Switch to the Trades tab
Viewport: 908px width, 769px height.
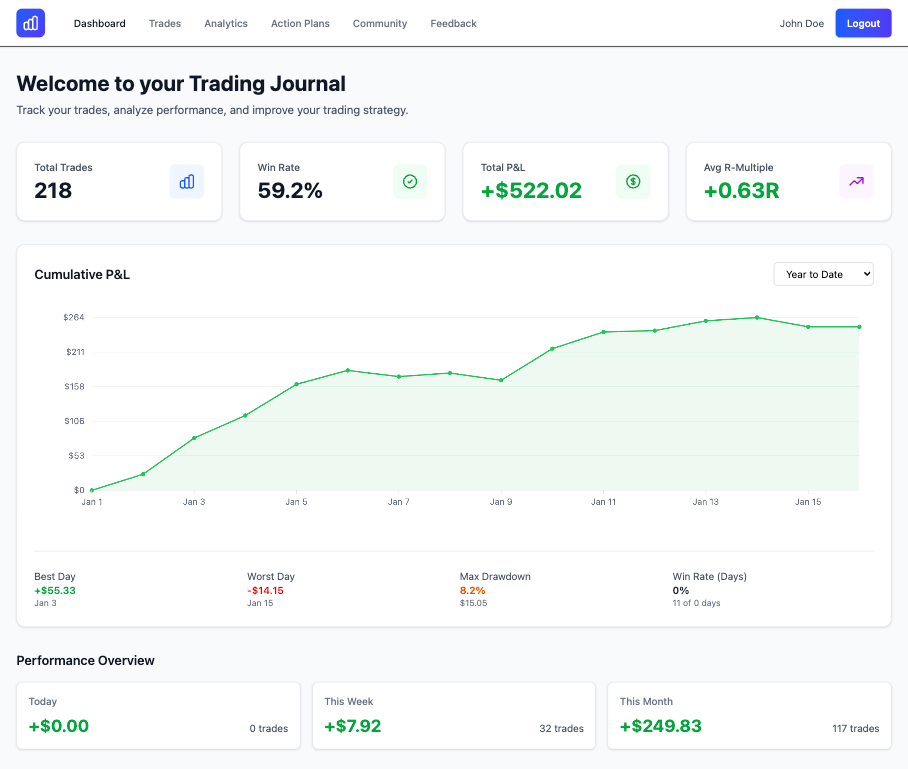coord(164,23)
